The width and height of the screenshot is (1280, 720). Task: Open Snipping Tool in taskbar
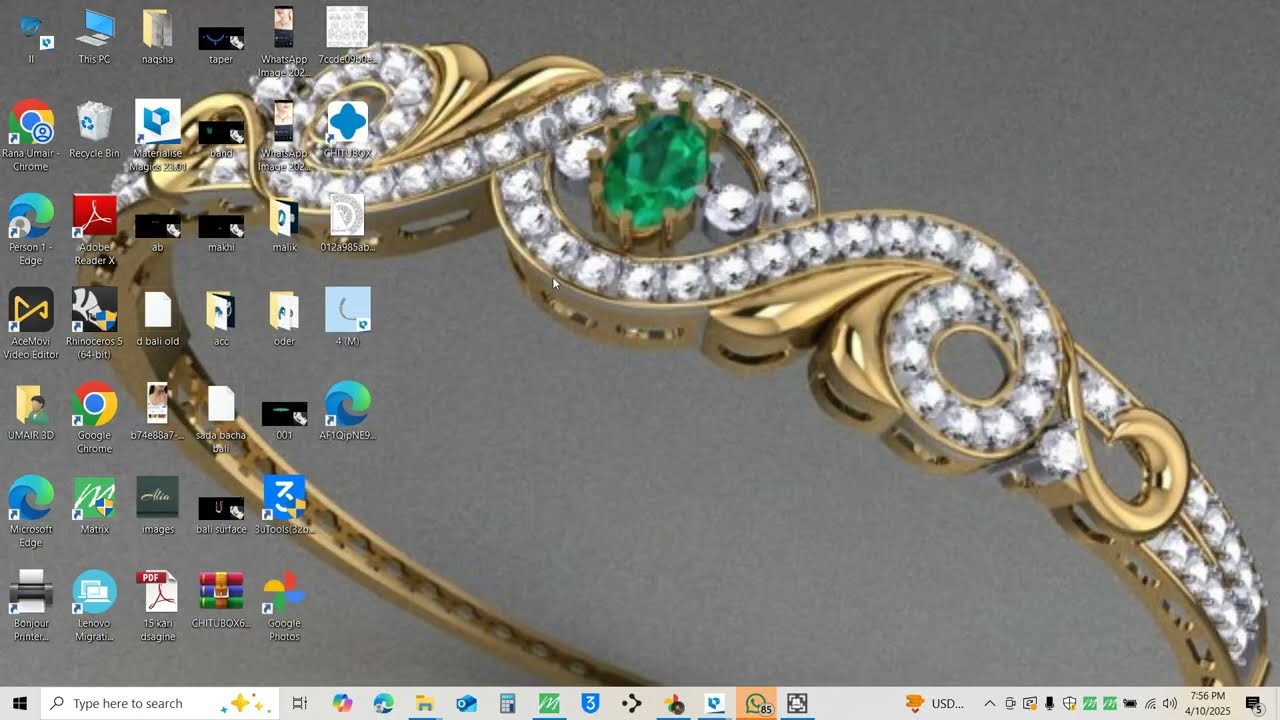point(797,703)
